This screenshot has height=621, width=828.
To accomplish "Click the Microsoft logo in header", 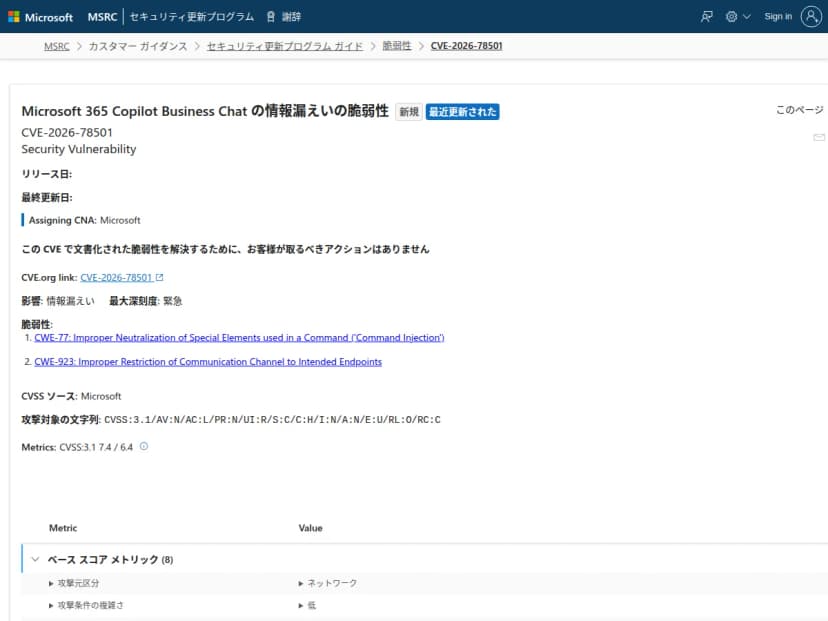I will coord(40,17).
